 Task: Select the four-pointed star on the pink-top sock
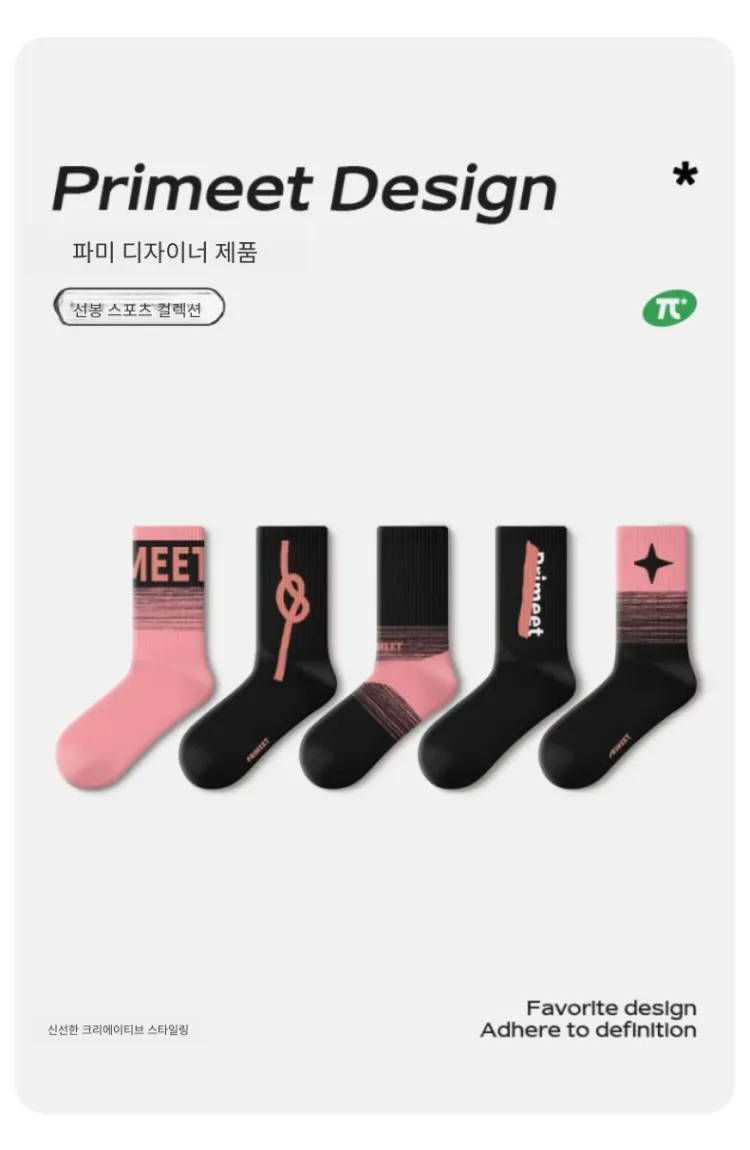652,563
